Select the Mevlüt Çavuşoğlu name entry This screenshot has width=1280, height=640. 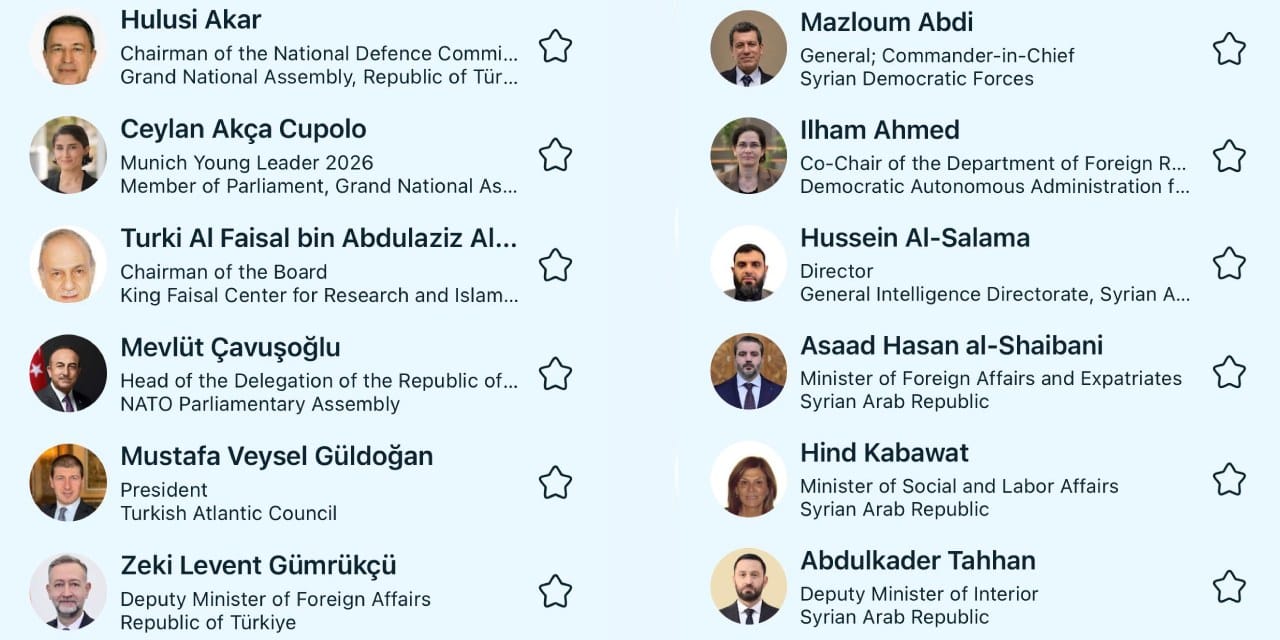point(230,348)
